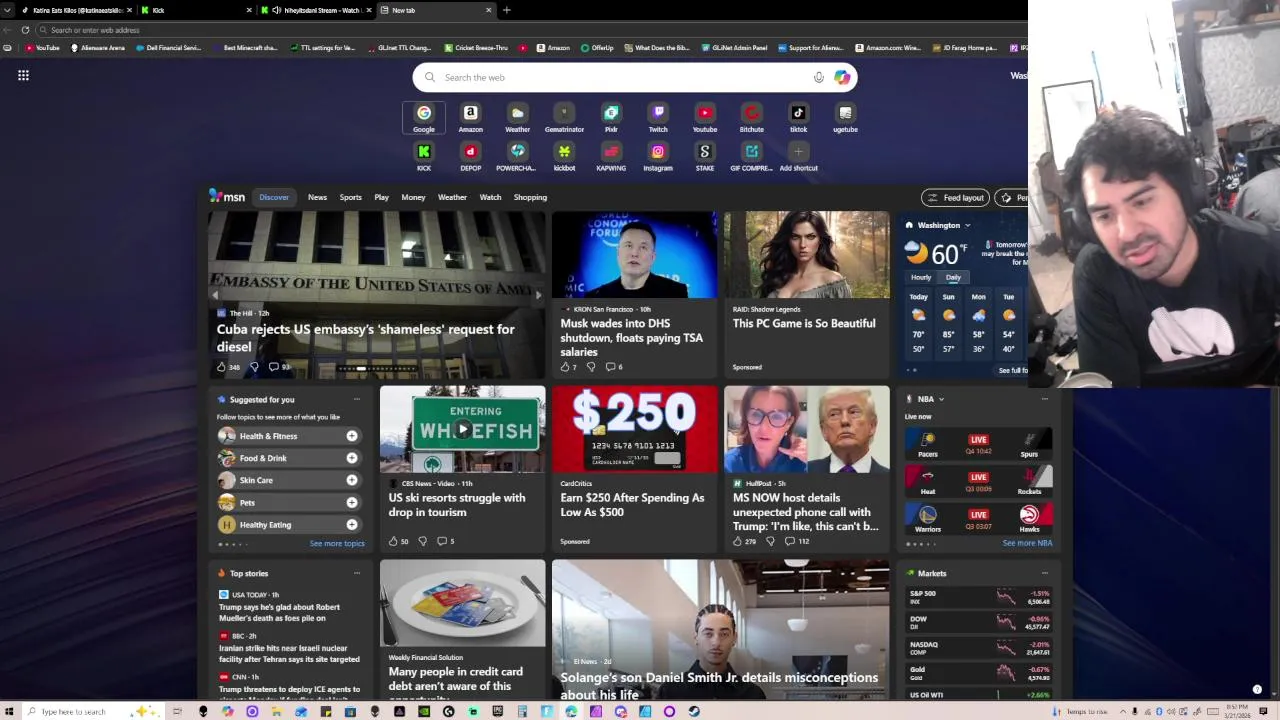The height and width of the screenshot is (720, 1280).
Task: Click the browser address bar
Action: (530, 30)
